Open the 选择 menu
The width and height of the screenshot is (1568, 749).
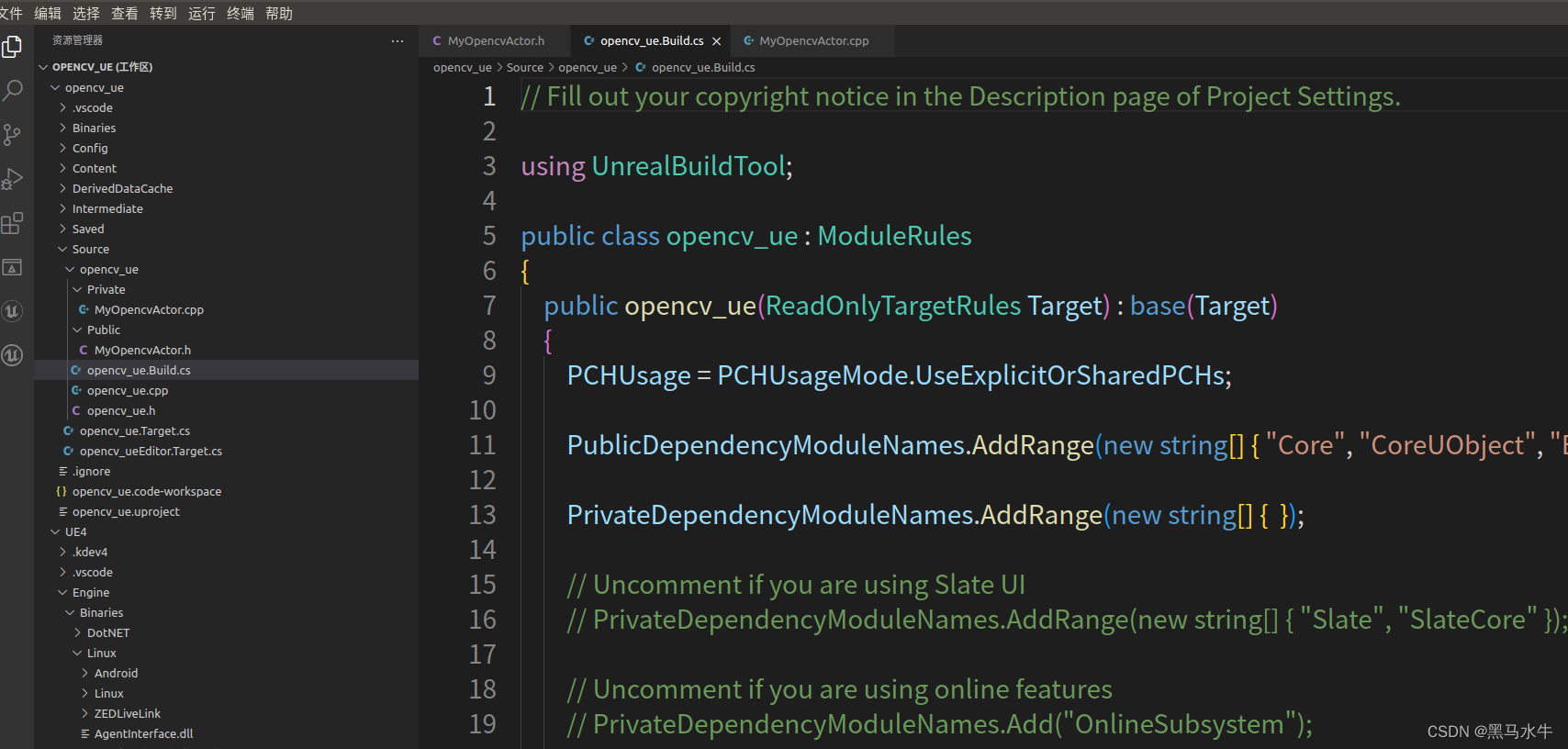(86, 14)
